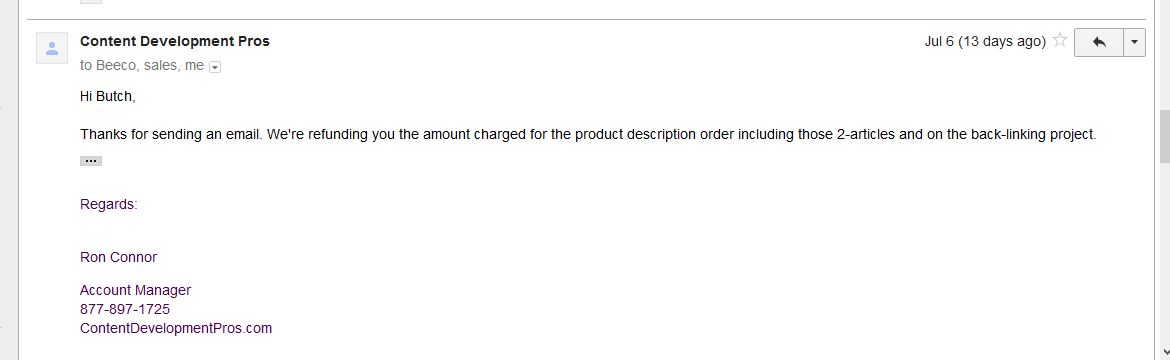
Task: Click the phone number 877-897-1725
Action: pos(125,309)
